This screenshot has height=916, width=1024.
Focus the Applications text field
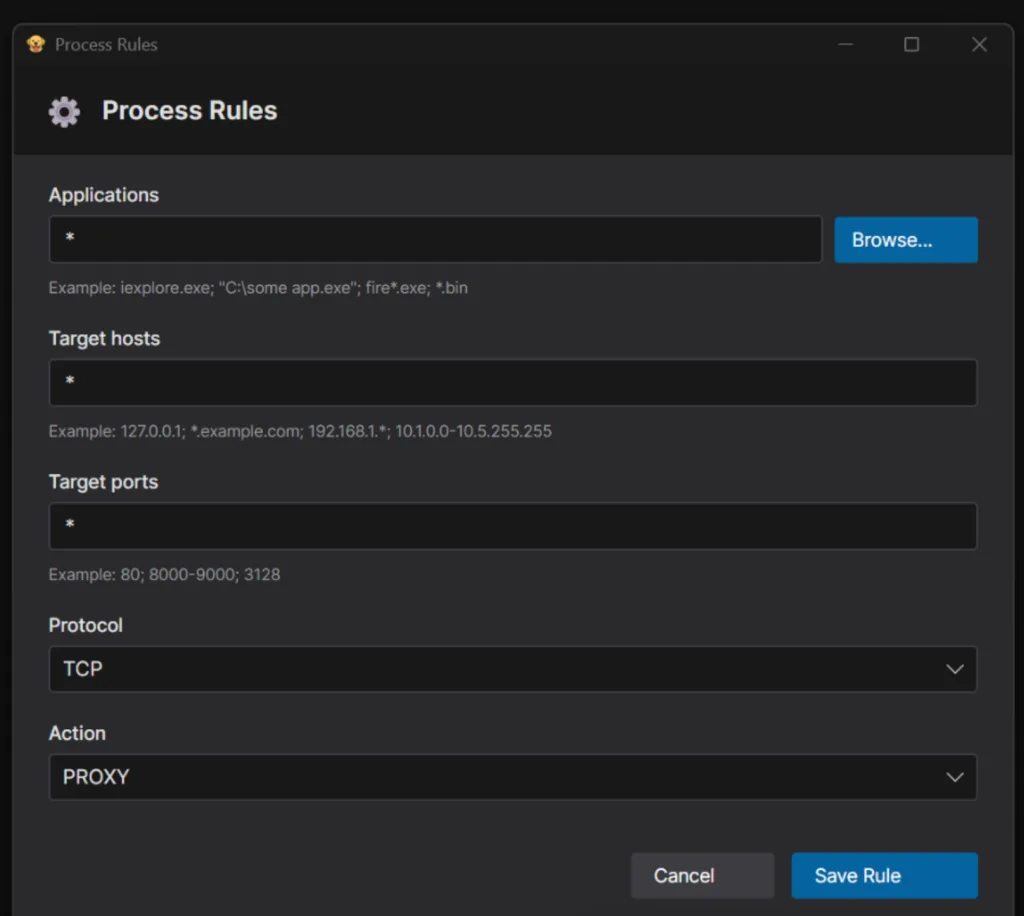(435, 240)
